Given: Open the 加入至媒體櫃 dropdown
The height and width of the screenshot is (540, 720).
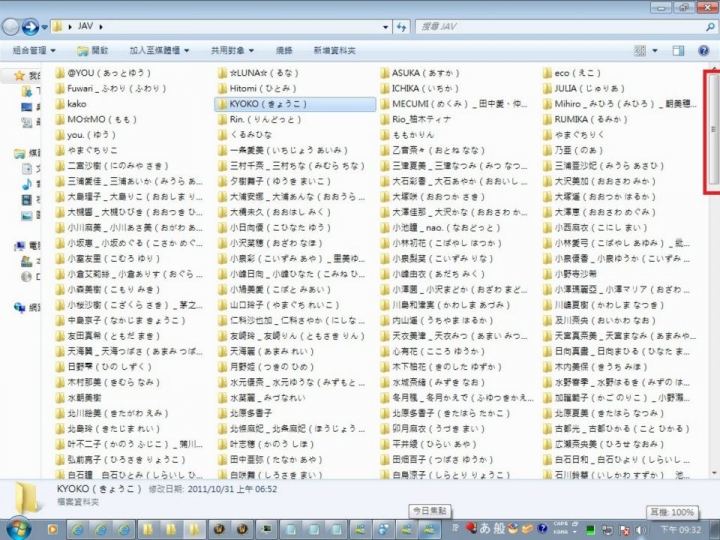Looking at the screenshot, I should (x=159, y=51).
